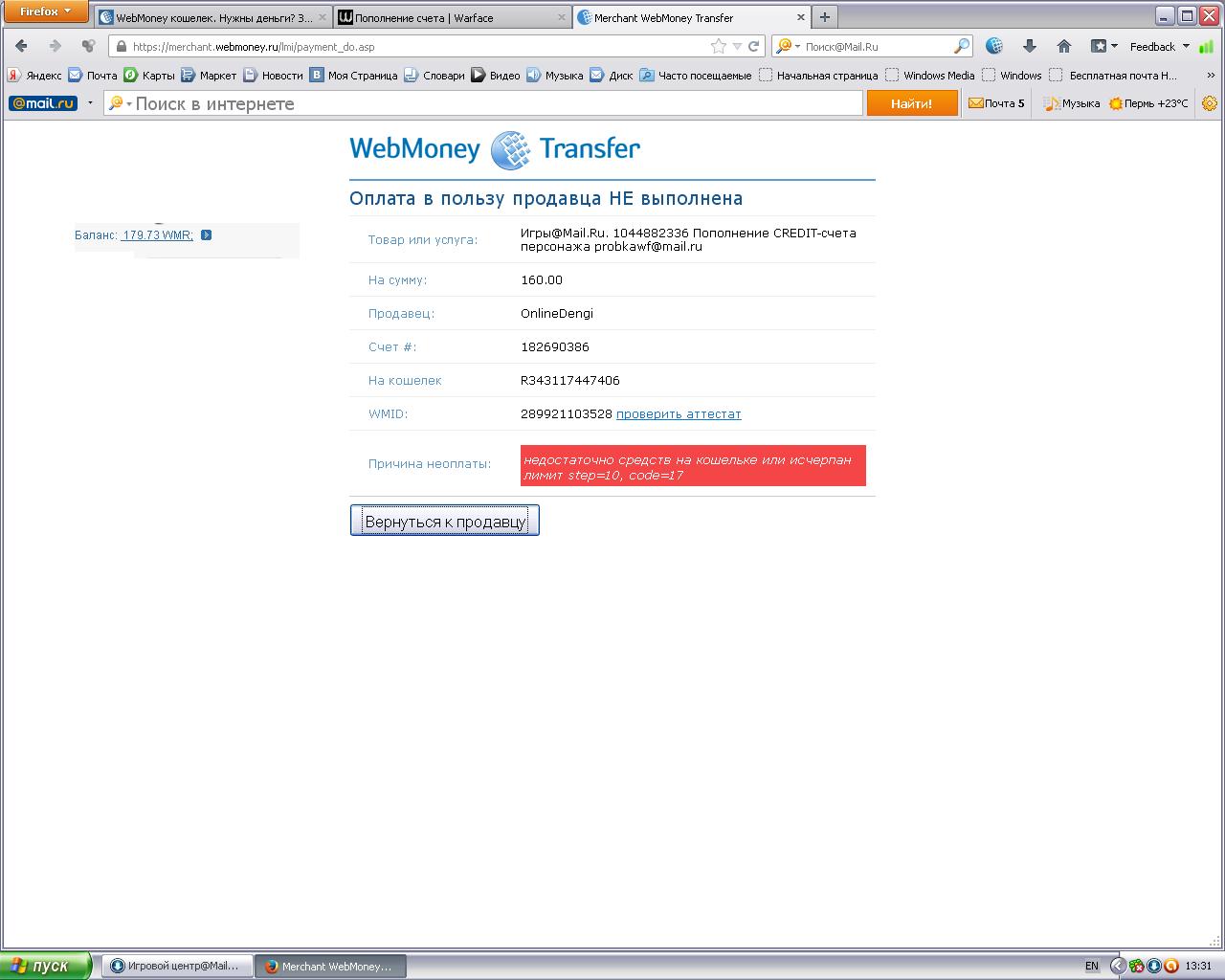The width and height of the screenshot is (1225, 980).
Task: Click the EN language indicator
Action: point(1092,967)
